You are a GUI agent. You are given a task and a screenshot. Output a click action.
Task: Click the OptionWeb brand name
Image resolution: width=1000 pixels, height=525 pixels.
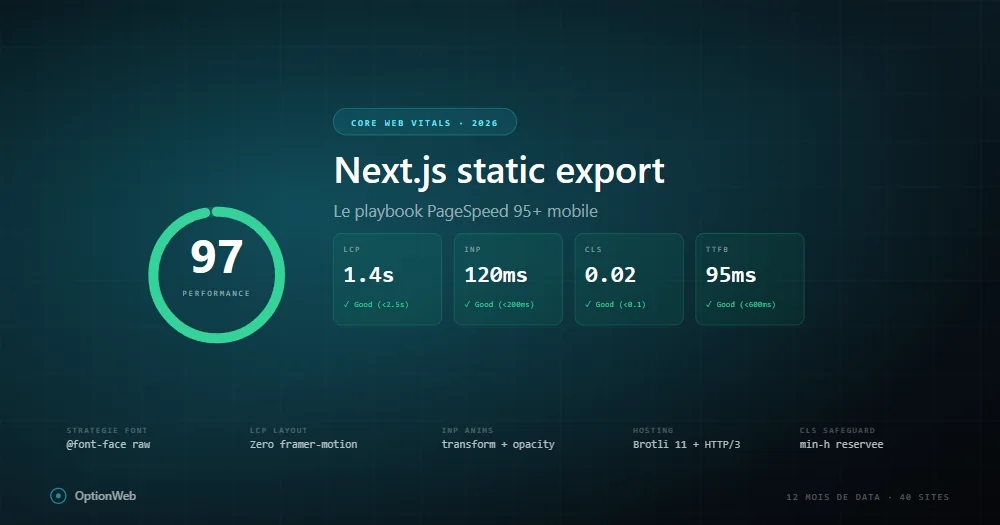tap(105, 496)
